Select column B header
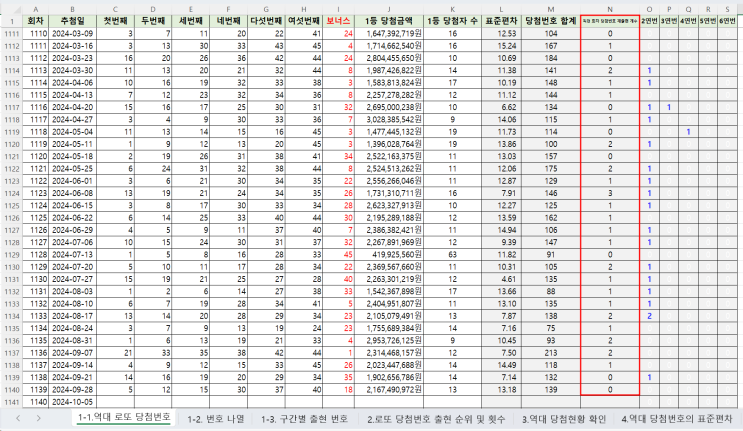This screenshot has width=743, height=431. [72, 9]
